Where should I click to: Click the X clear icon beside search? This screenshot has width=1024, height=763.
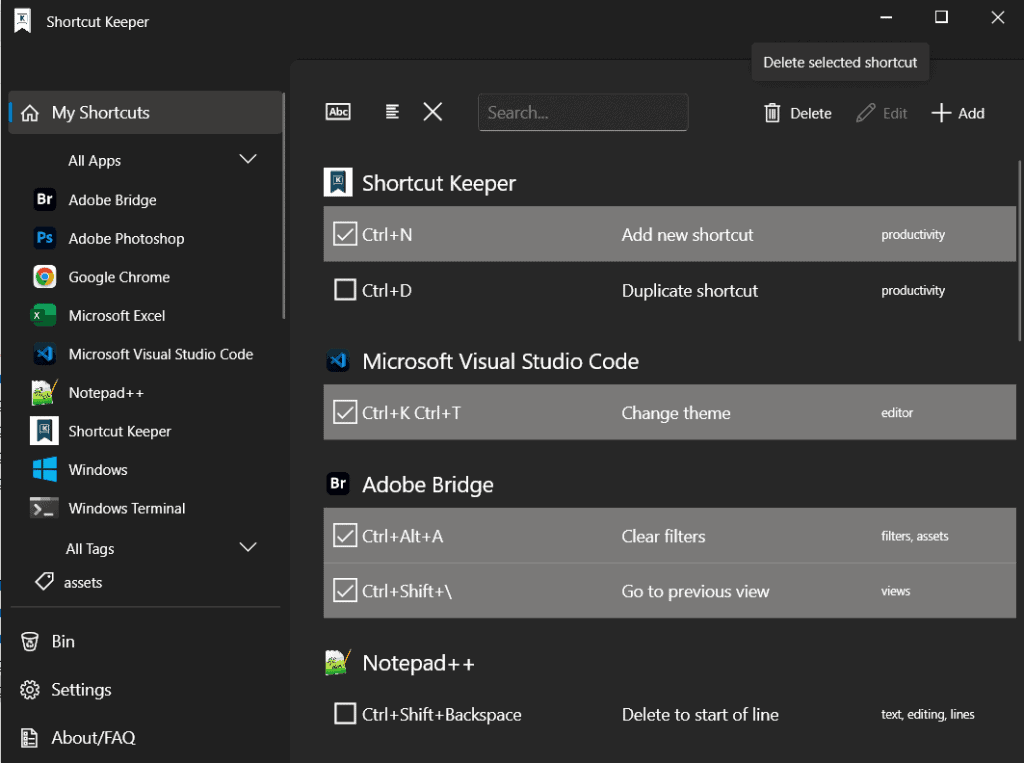pos(432,112)
